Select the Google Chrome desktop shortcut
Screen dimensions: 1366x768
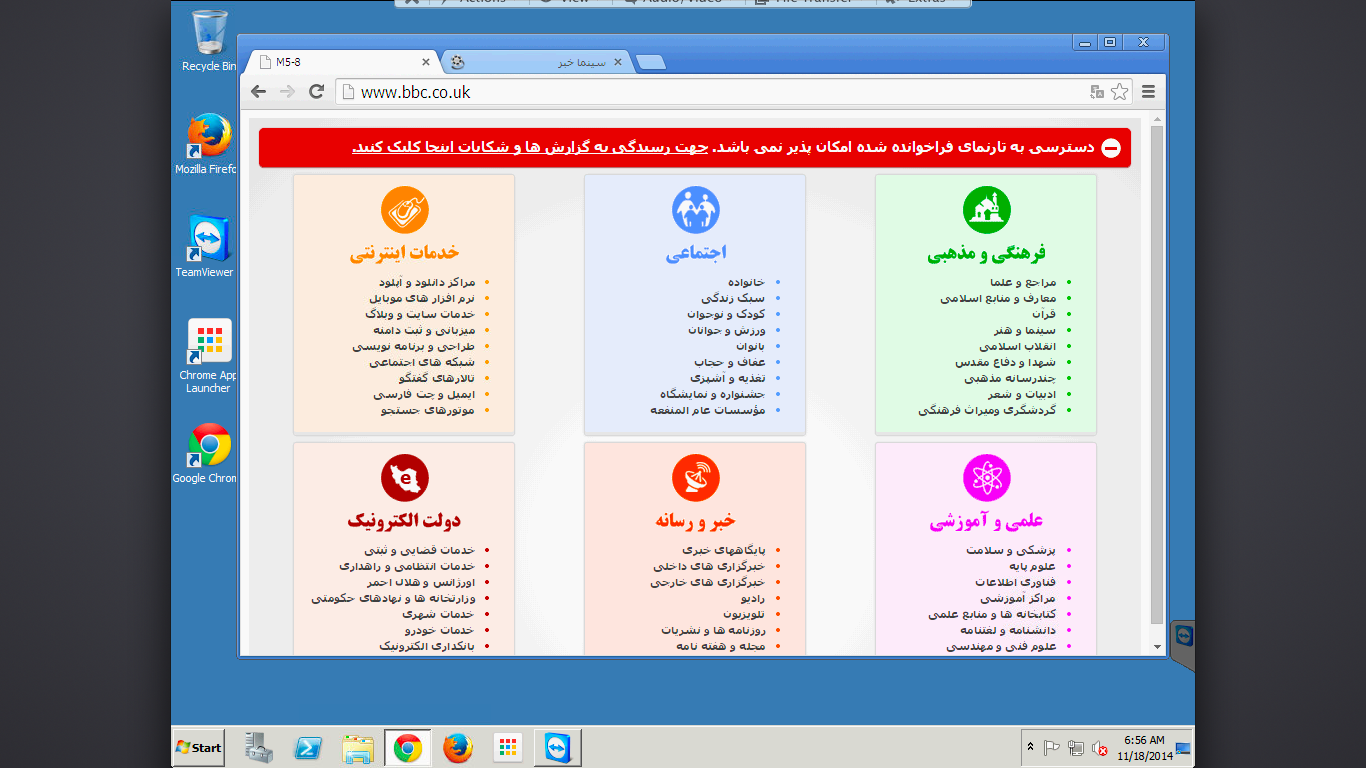(207, 454)
